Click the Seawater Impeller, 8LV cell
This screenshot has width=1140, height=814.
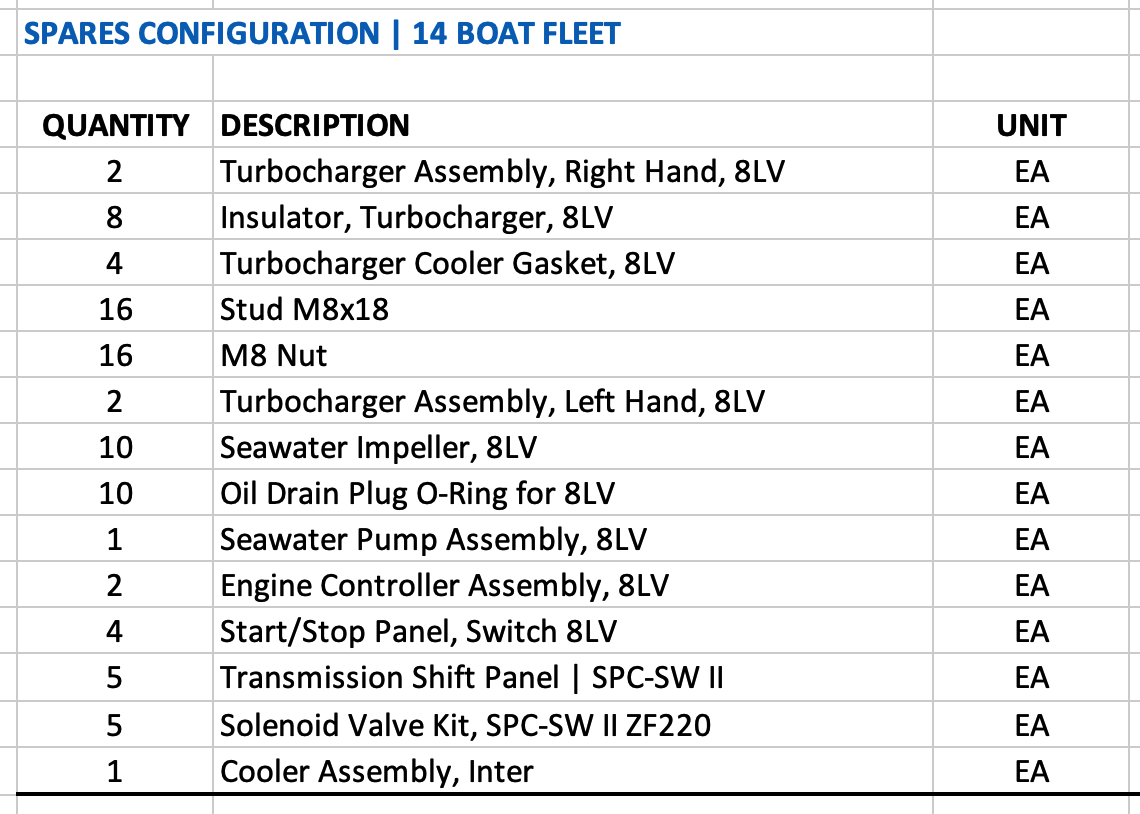coord(573,447)
